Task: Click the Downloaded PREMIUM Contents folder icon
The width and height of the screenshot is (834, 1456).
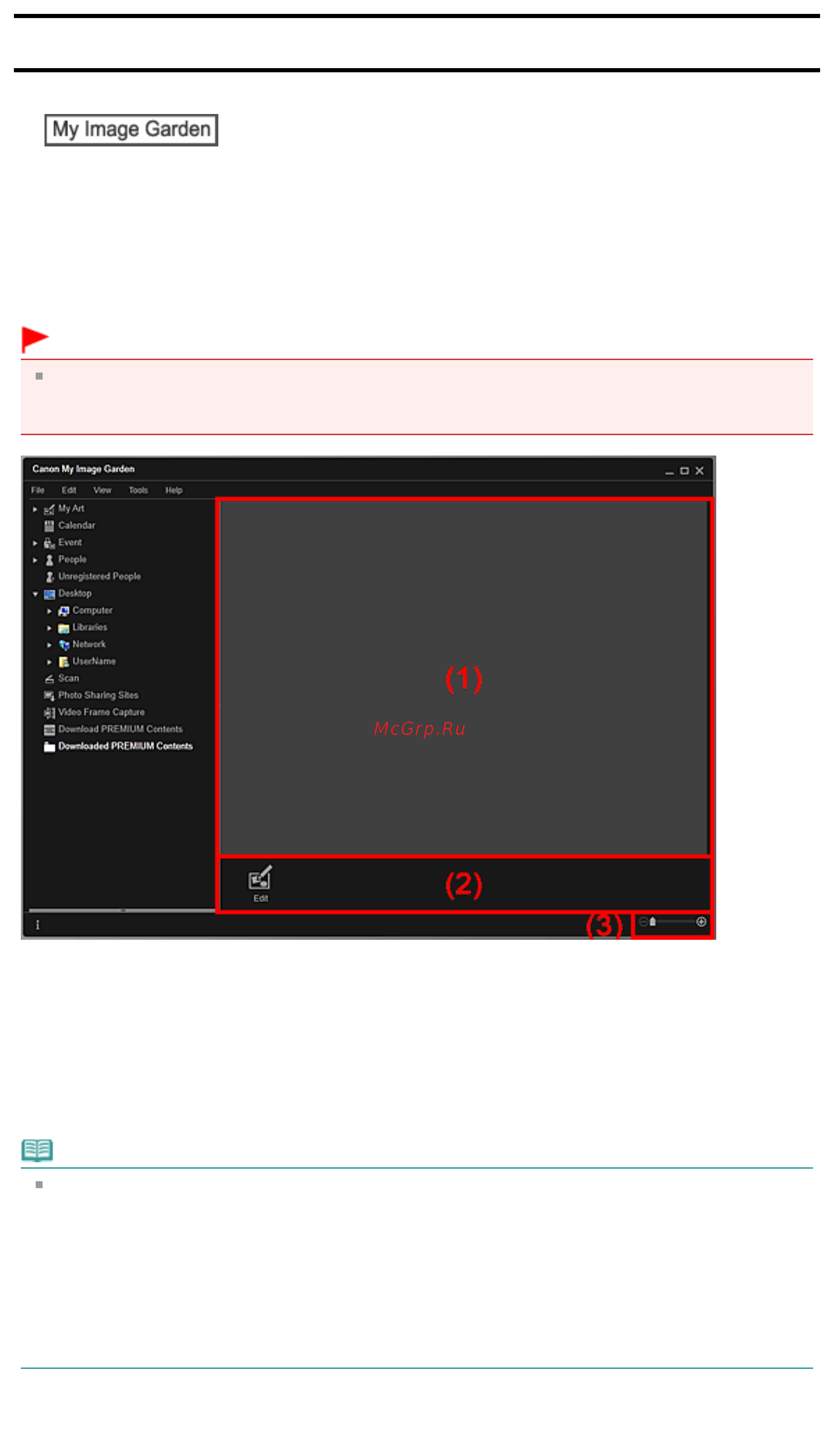Action: pyautogui.click(x=49, y=747)
